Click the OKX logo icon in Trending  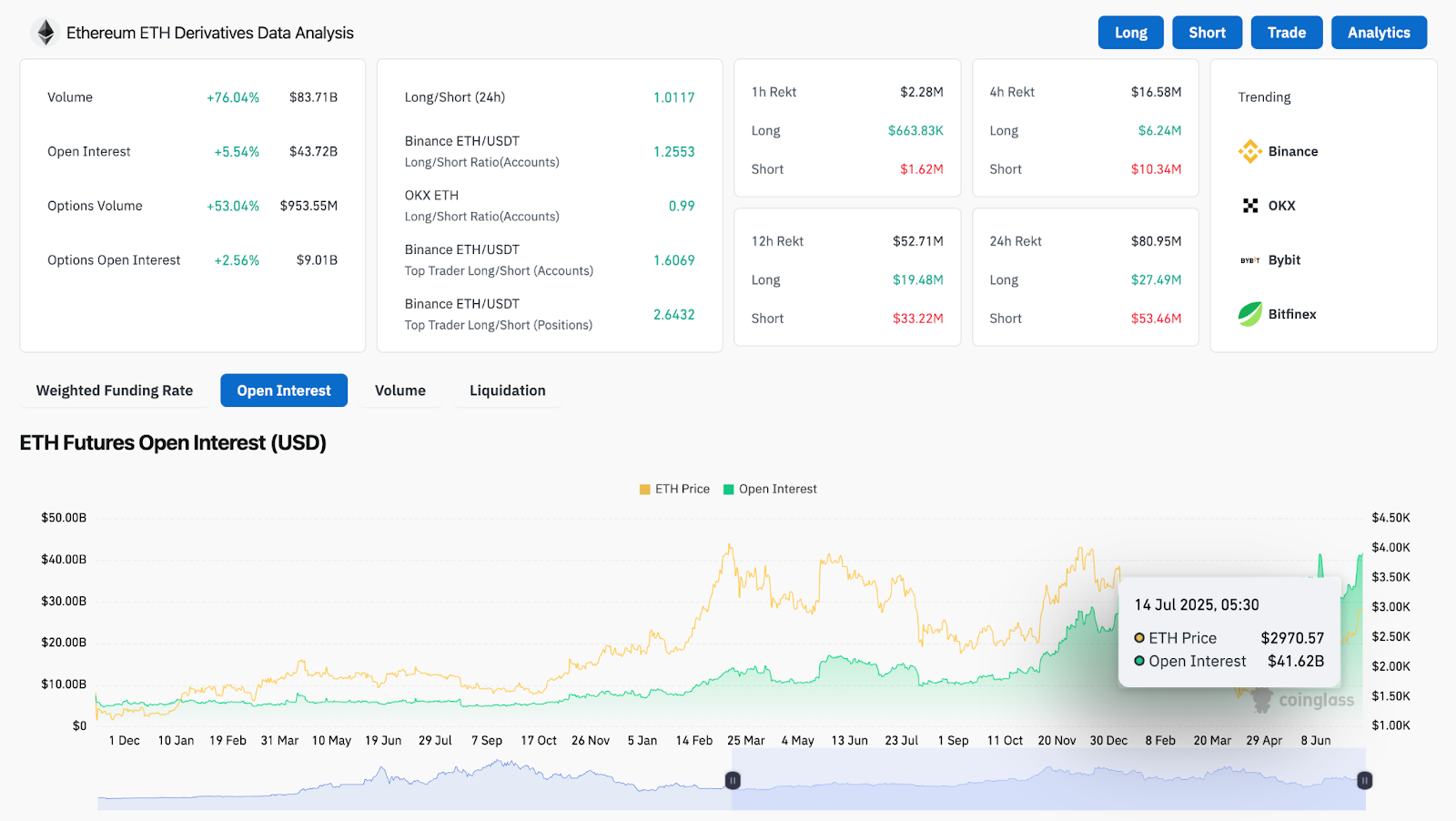pos(1250,206)
